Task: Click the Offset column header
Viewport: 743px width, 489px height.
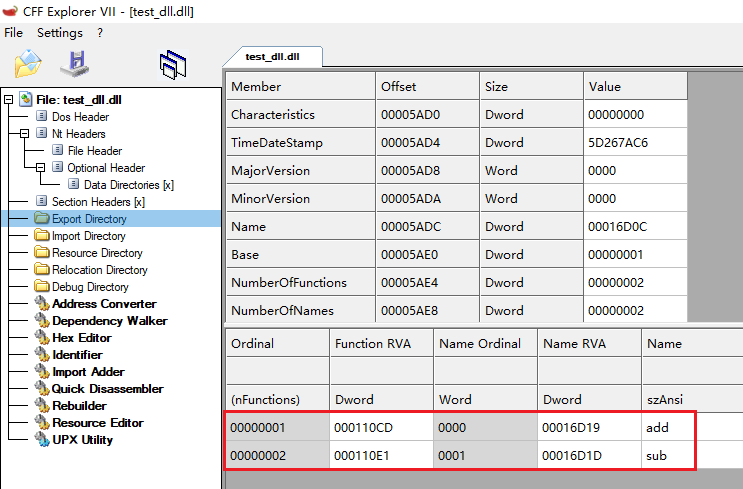Action: [x=428, y=86]
